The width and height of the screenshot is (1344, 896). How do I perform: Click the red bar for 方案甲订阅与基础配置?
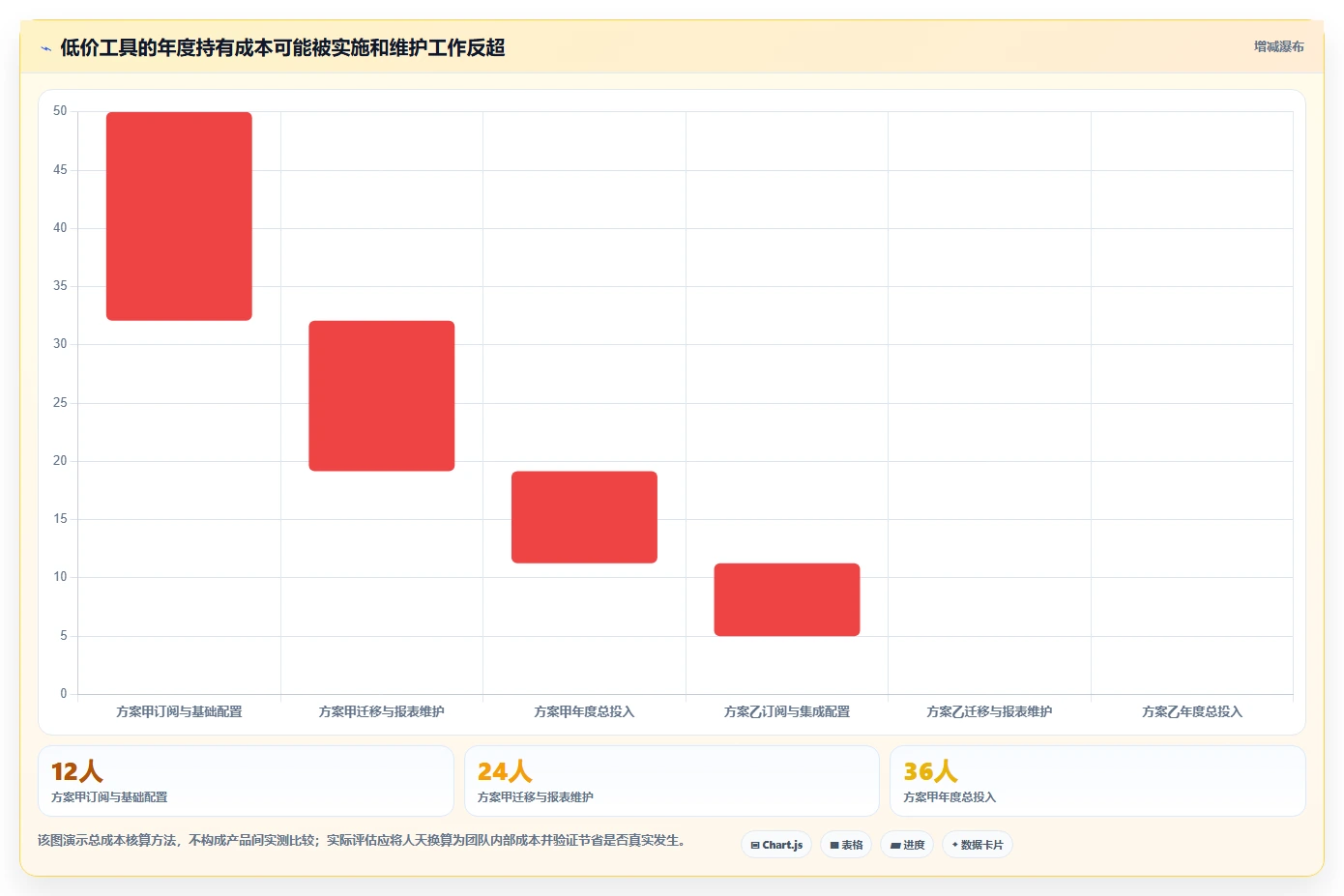(179, 217)
